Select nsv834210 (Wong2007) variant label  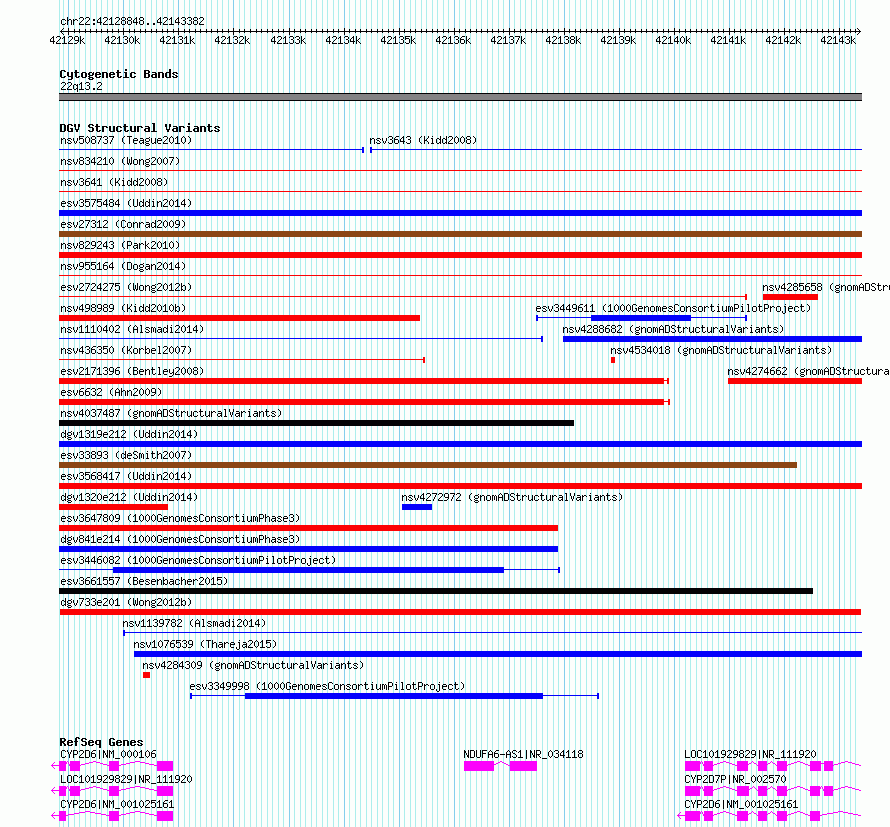(x=120, y=161)
